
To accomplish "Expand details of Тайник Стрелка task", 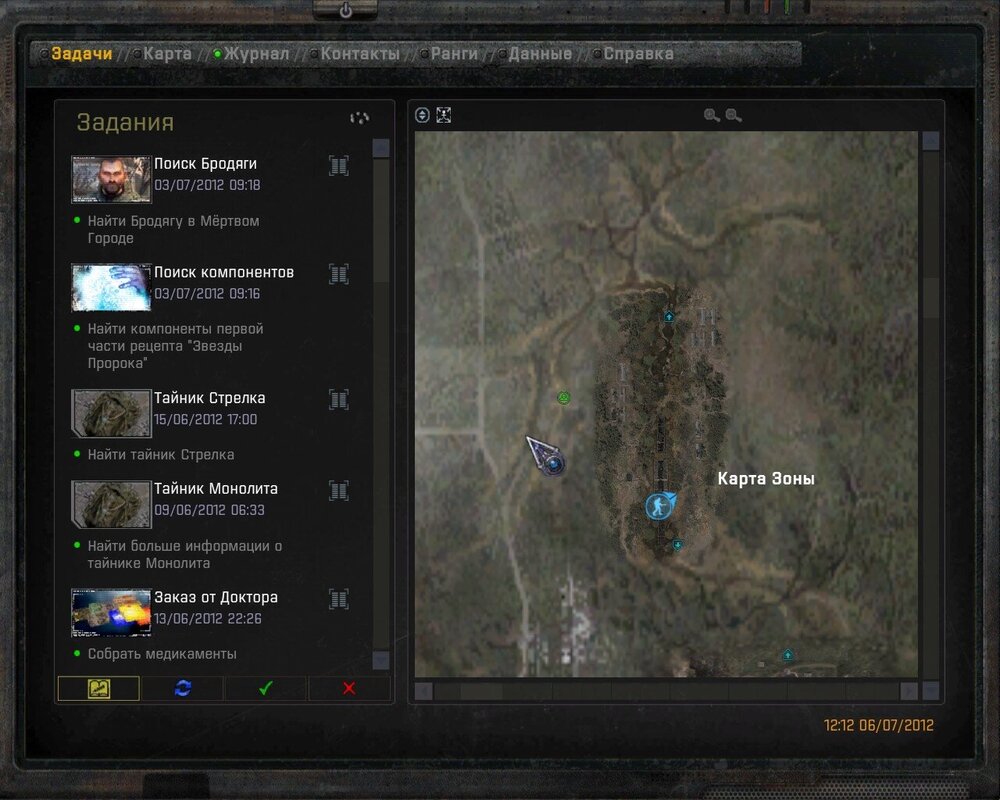I will click(x=339, y=400).
